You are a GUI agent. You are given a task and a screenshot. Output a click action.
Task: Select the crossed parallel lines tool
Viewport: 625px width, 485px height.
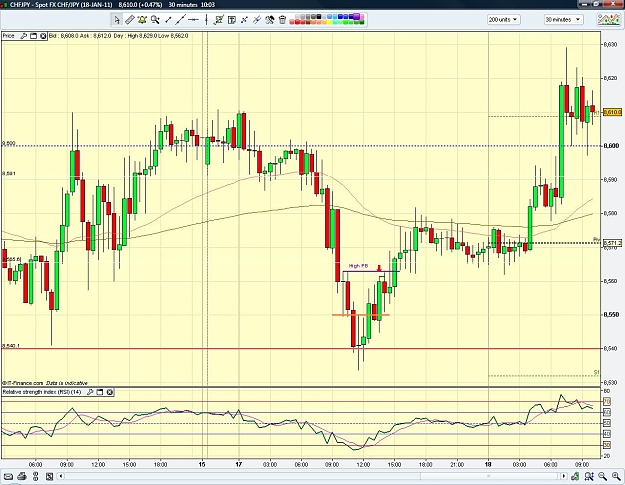(x=257, y=20)
